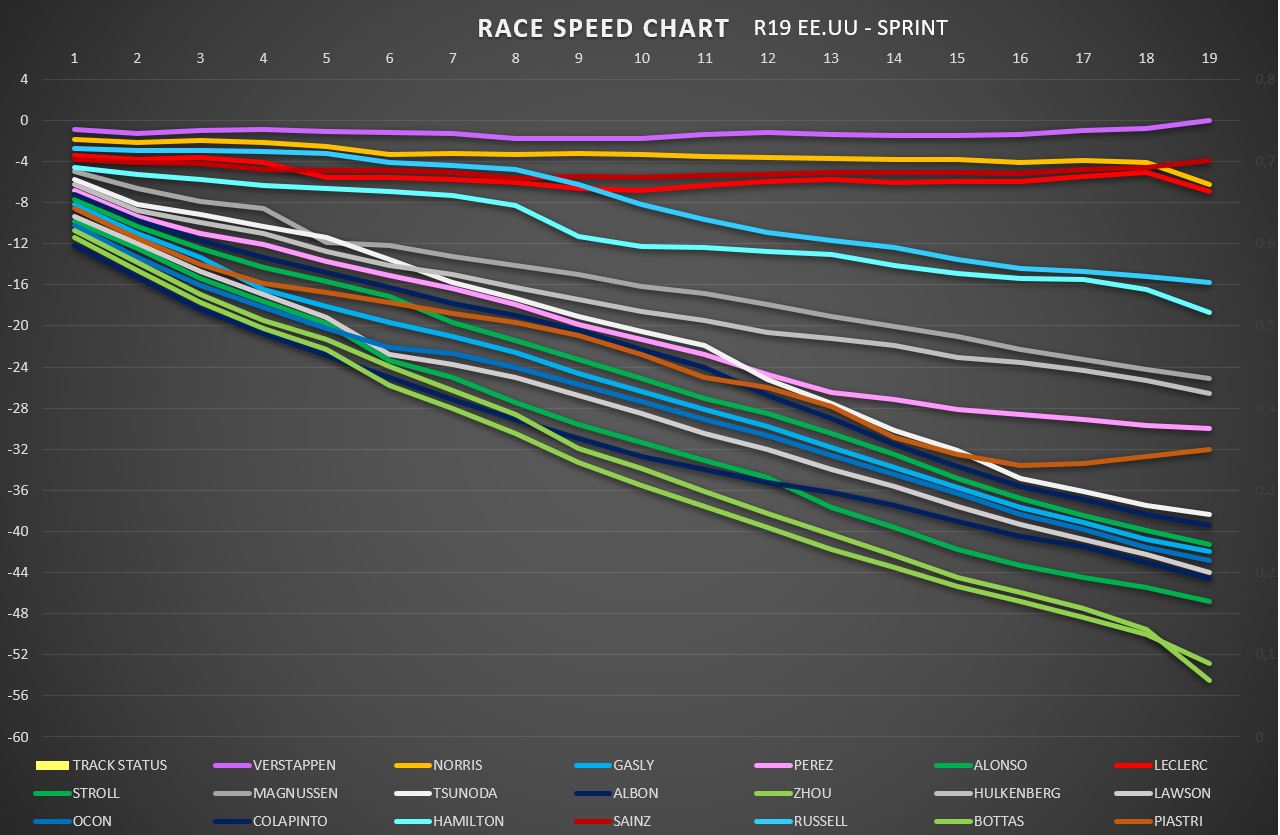
Task: Select the RUSSELL legend entry
Action: pyautogui.click(x=800, y=821)
